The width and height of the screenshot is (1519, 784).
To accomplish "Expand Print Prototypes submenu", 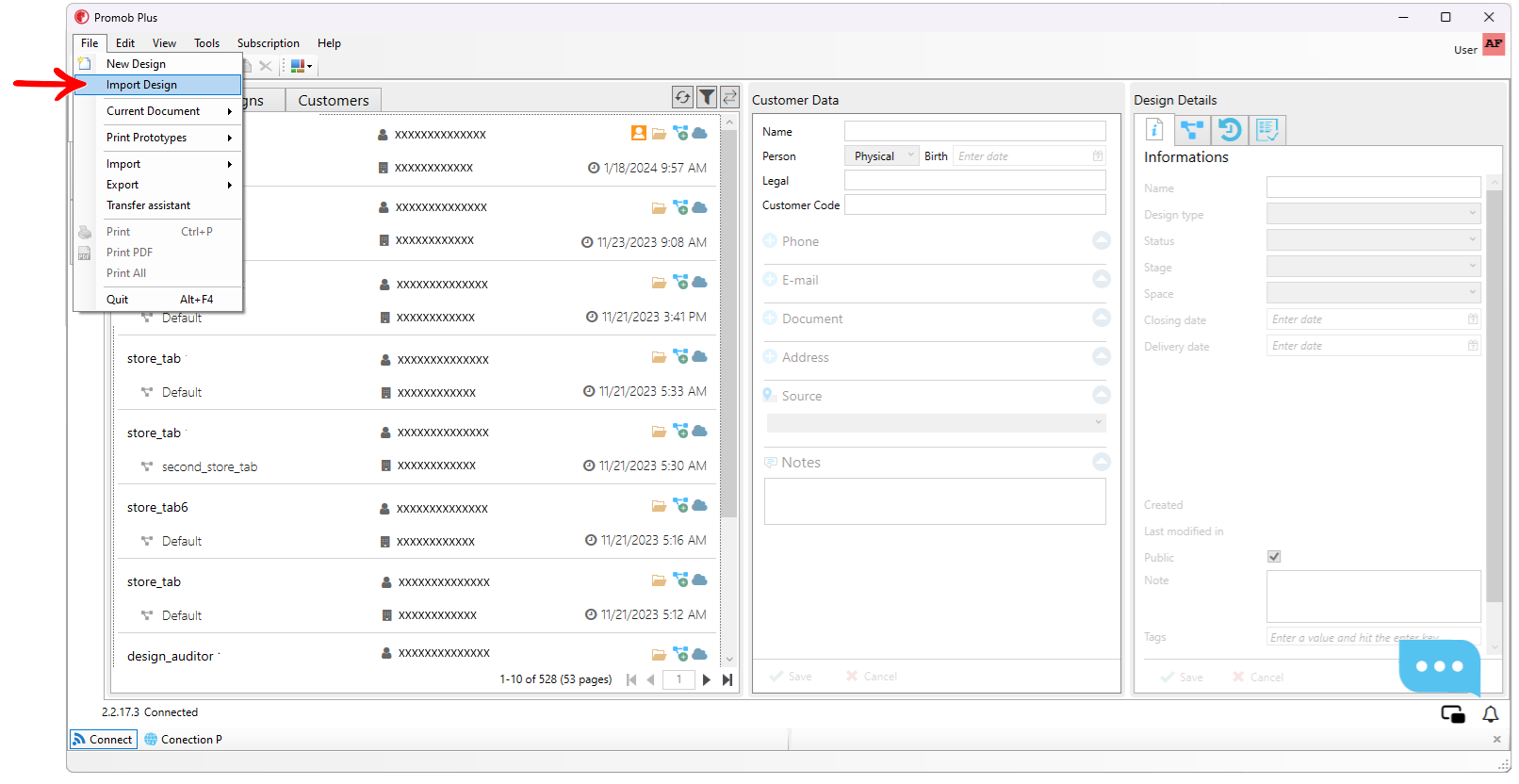I will click(157, 138).
